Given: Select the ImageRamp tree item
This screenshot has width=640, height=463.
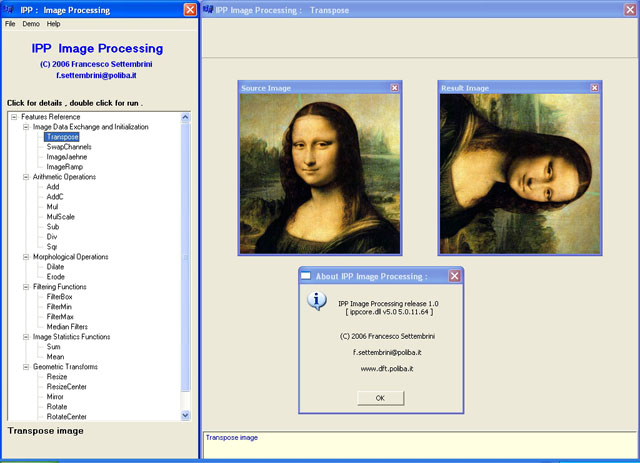Looking at the screenshot, I should pos(65,167).
